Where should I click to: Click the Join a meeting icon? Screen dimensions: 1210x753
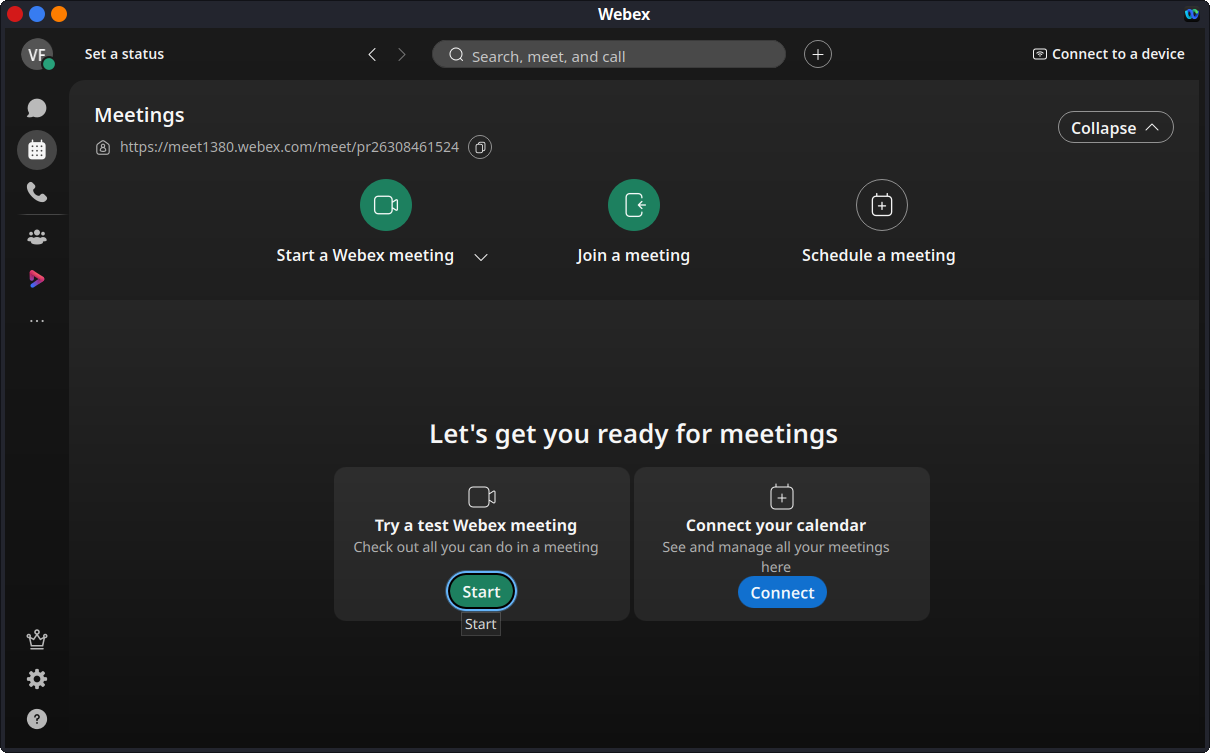pos(634,205)
